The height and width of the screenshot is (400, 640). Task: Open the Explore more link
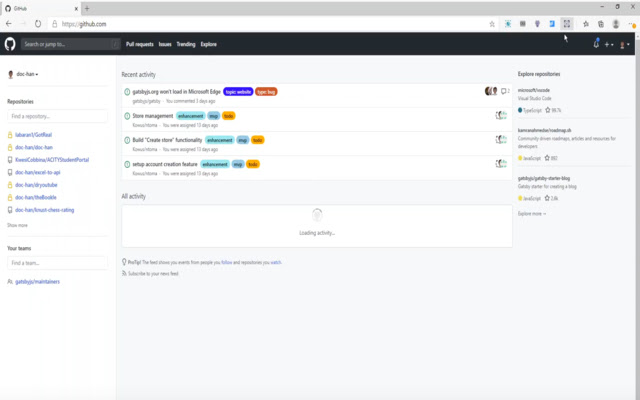(x=531, y=214)
